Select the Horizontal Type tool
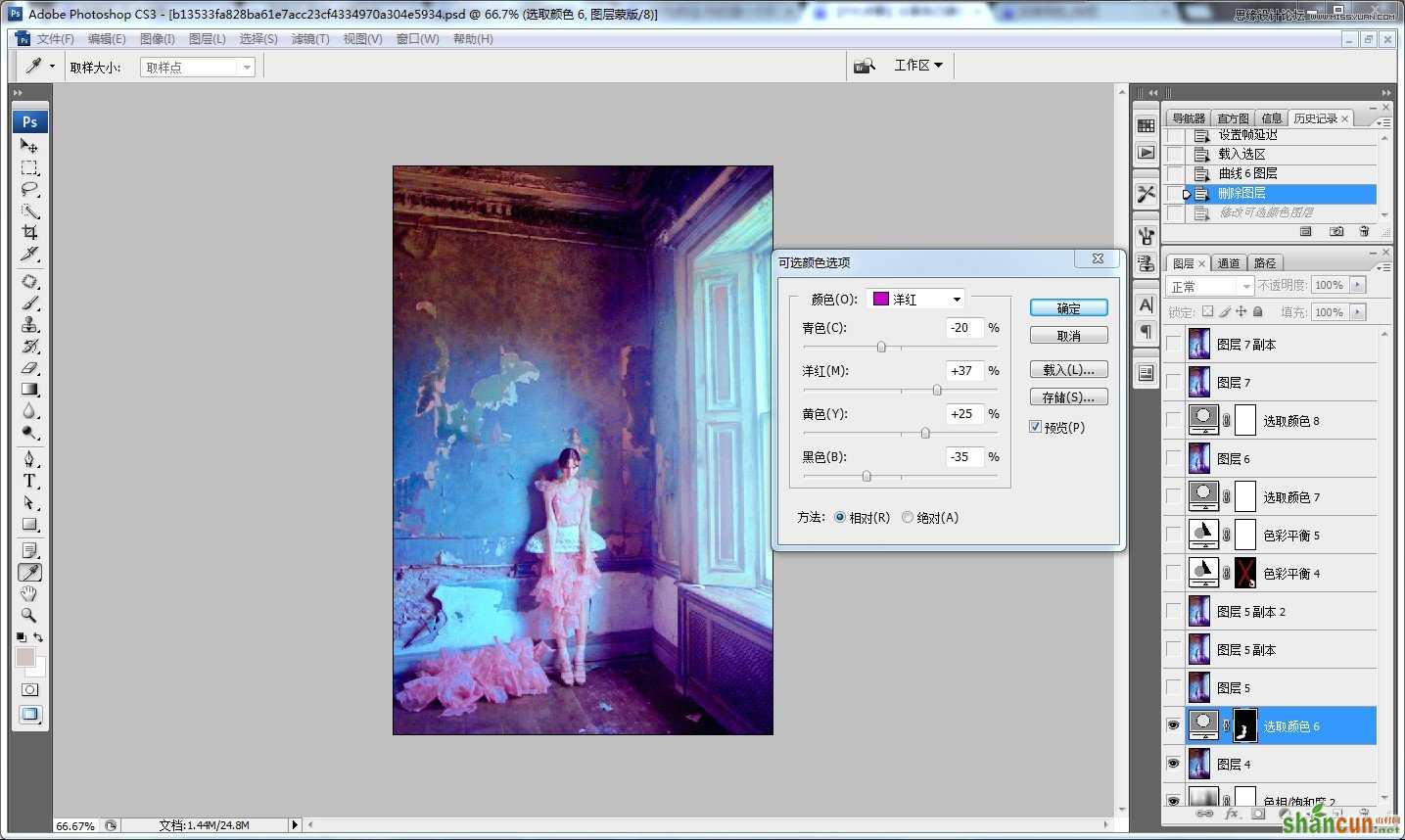 click(x=29, y=481)
